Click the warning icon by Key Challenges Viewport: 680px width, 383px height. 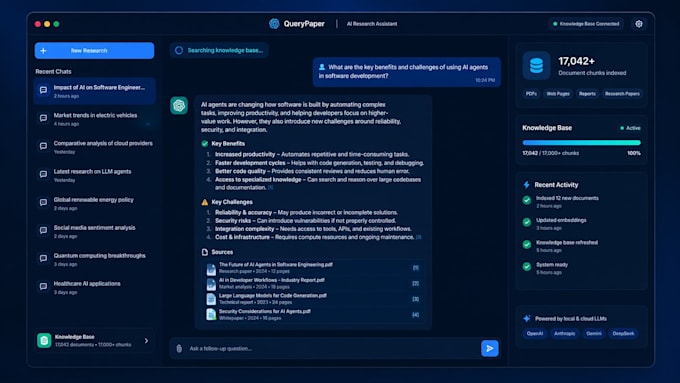205,202
